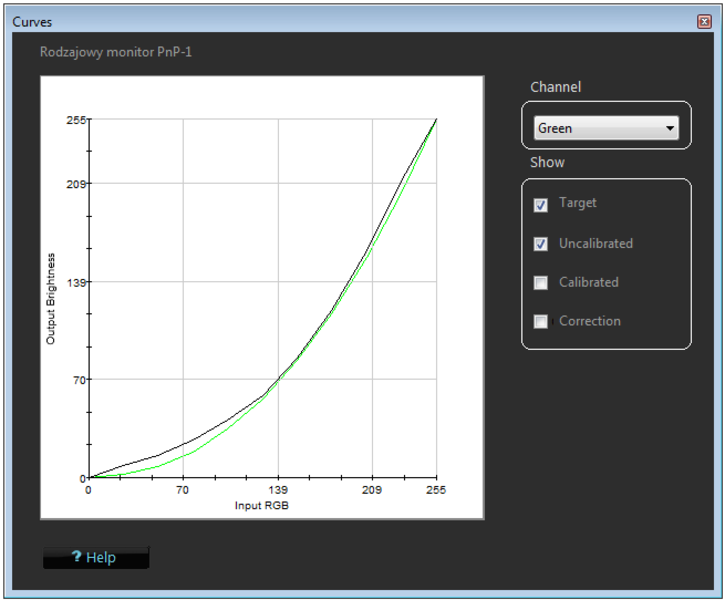Image resolution: width=725 pixels, height=600 pixels.
Task: Enable the Correction checkbox
Action: point(541,321)
